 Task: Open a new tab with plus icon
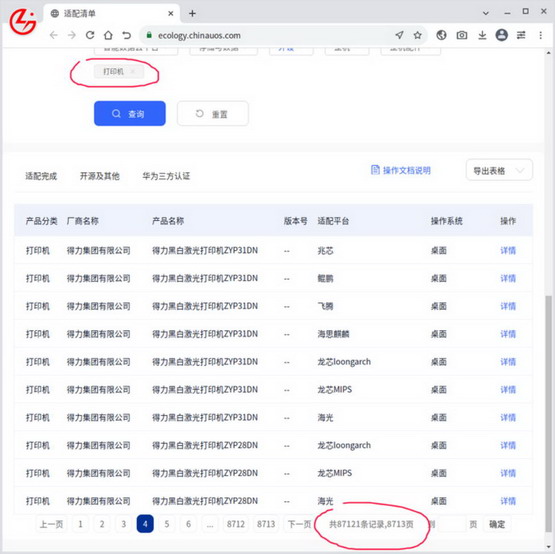coord(192,13)
